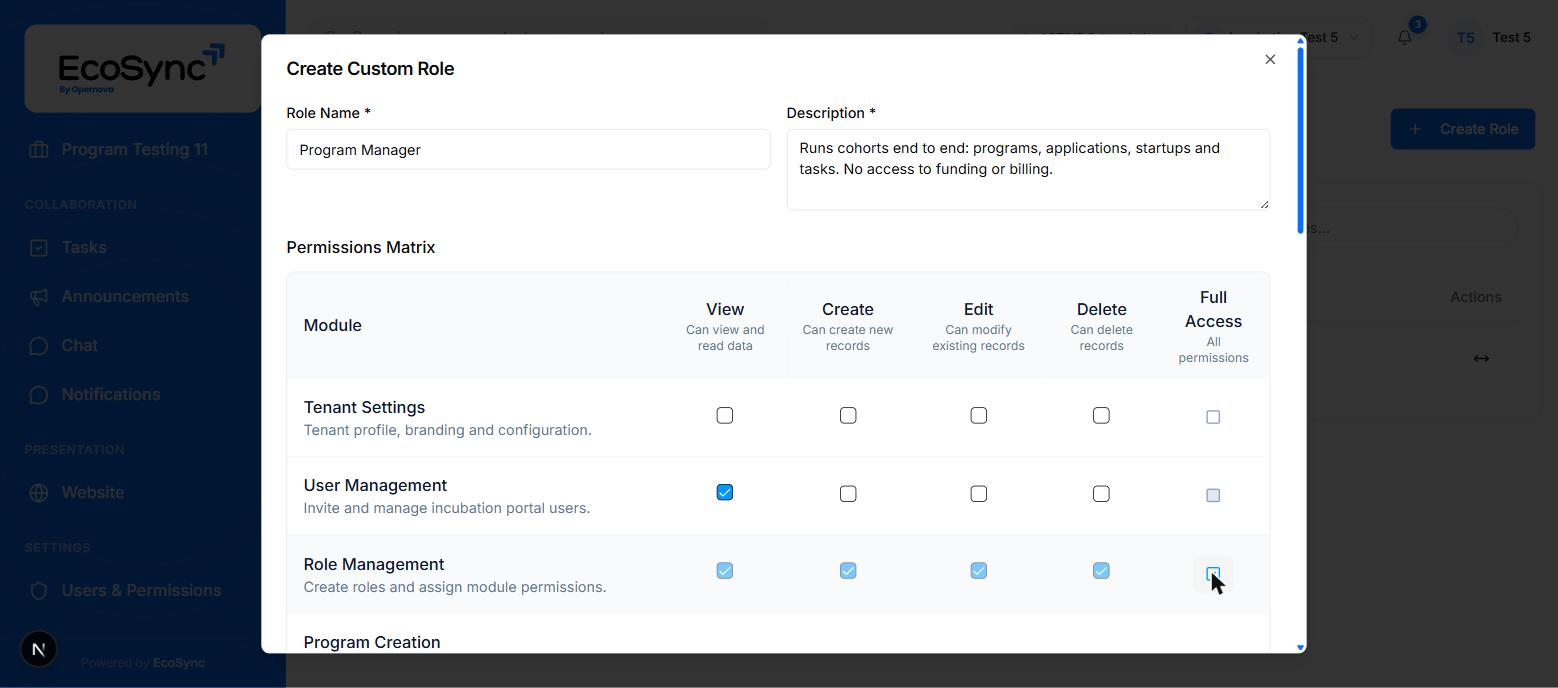Viewport: 1558px width, 688px height.
Task: Click the dialog scrollbar down arrow
Action: coord(1300,647)
